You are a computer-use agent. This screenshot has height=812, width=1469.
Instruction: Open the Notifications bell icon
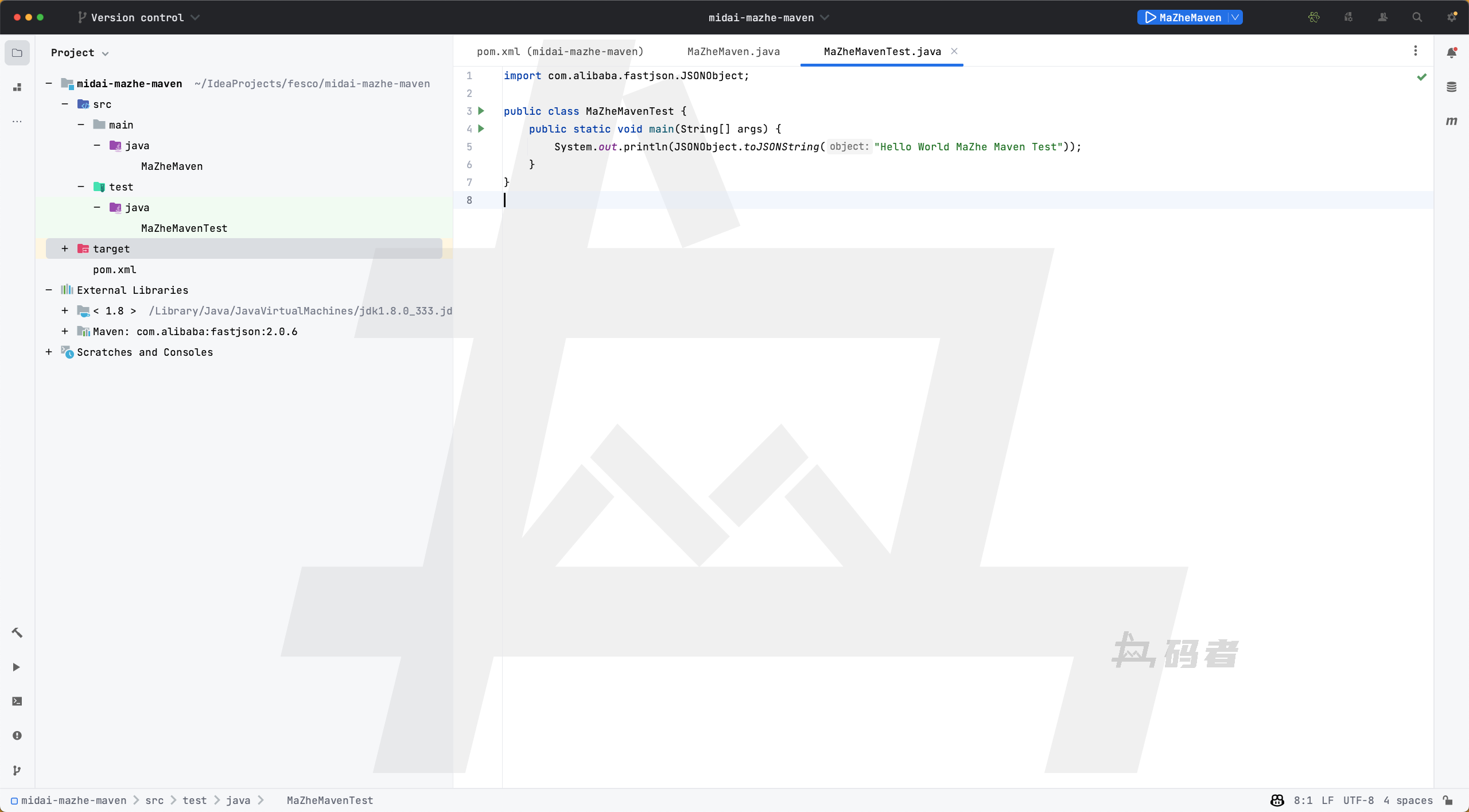click(x=1451, y=53)
